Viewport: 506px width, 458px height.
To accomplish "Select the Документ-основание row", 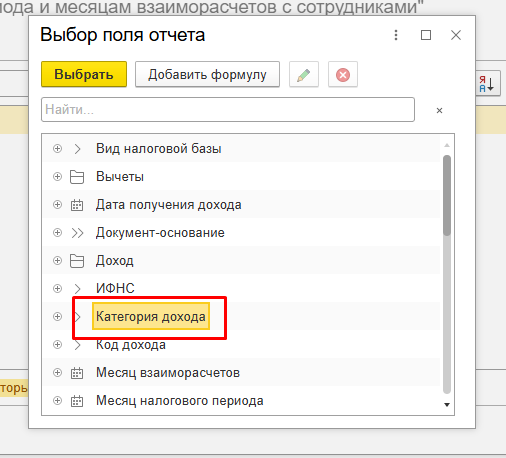I will (x=241, y=232).
